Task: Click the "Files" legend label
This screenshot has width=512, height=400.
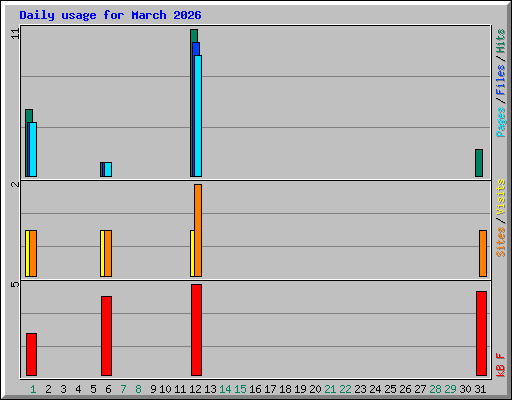Action: coord(501,79)
